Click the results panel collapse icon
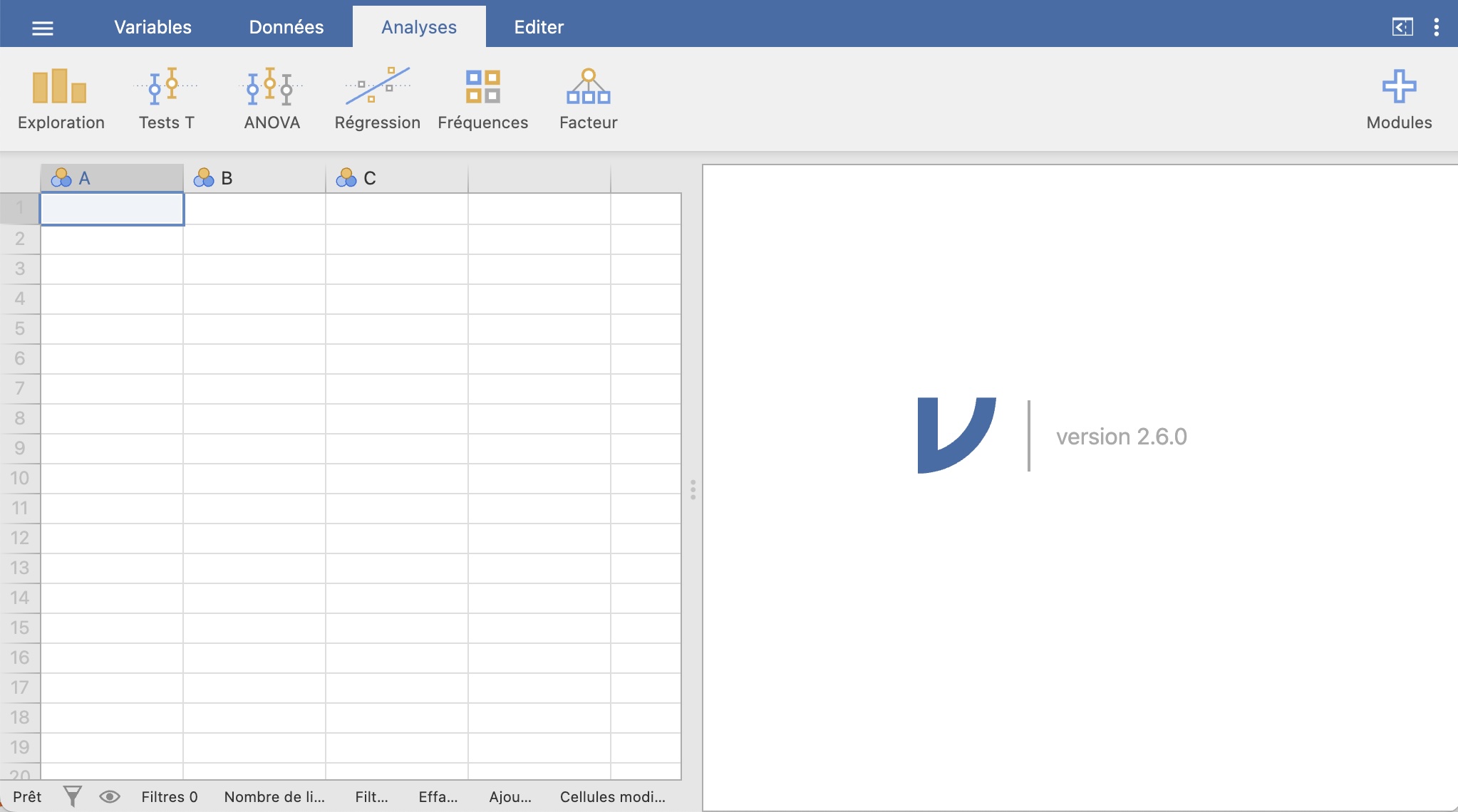This screenshot has height=812, width=1458. [1402, 27]
